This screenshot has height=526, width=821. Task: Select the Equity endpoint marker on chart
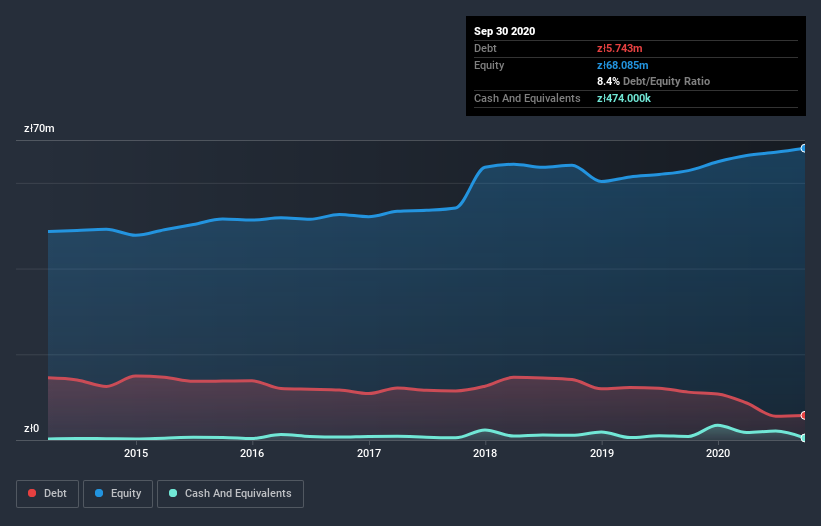(x=804, y=149)
